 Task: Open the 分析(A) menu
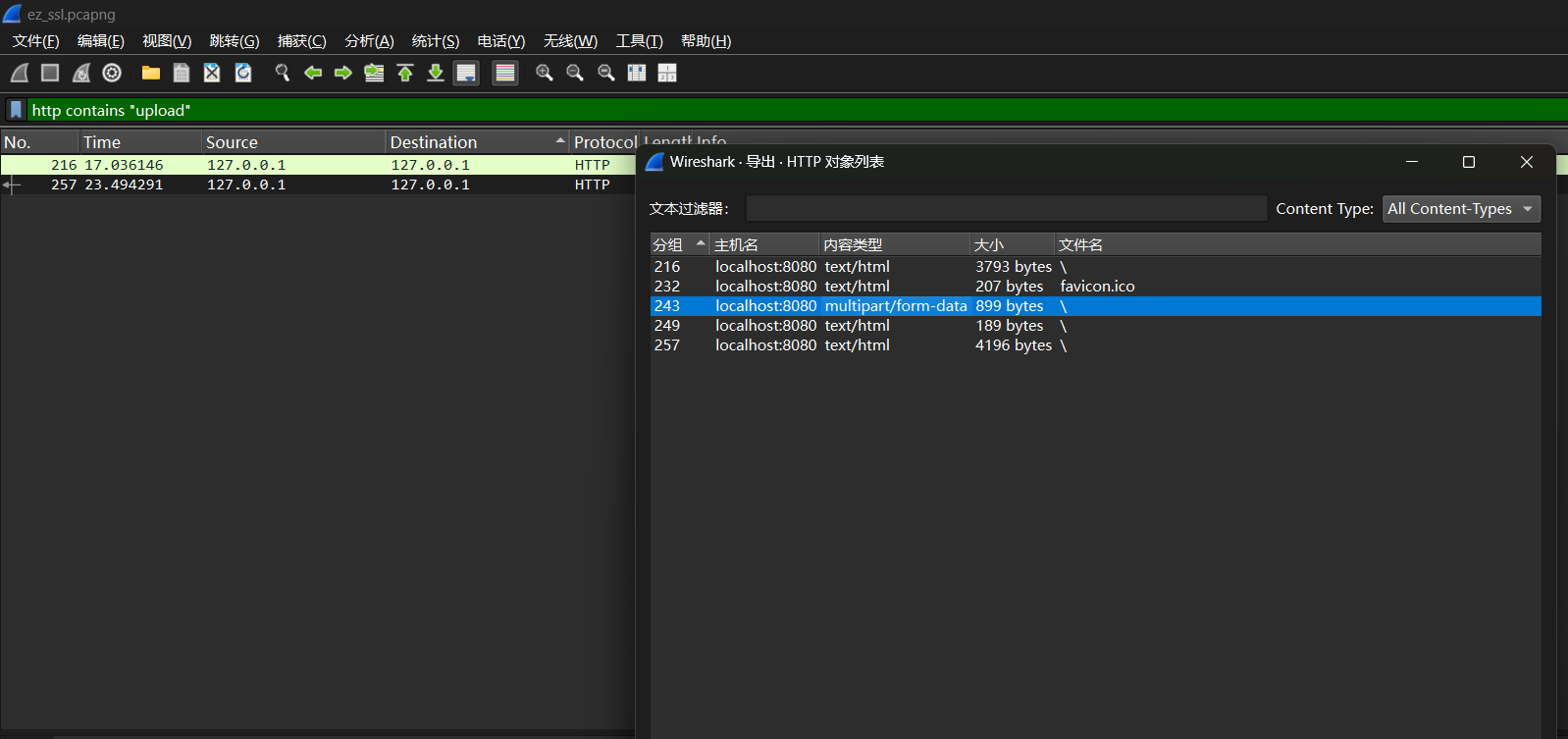coord(369,40)
